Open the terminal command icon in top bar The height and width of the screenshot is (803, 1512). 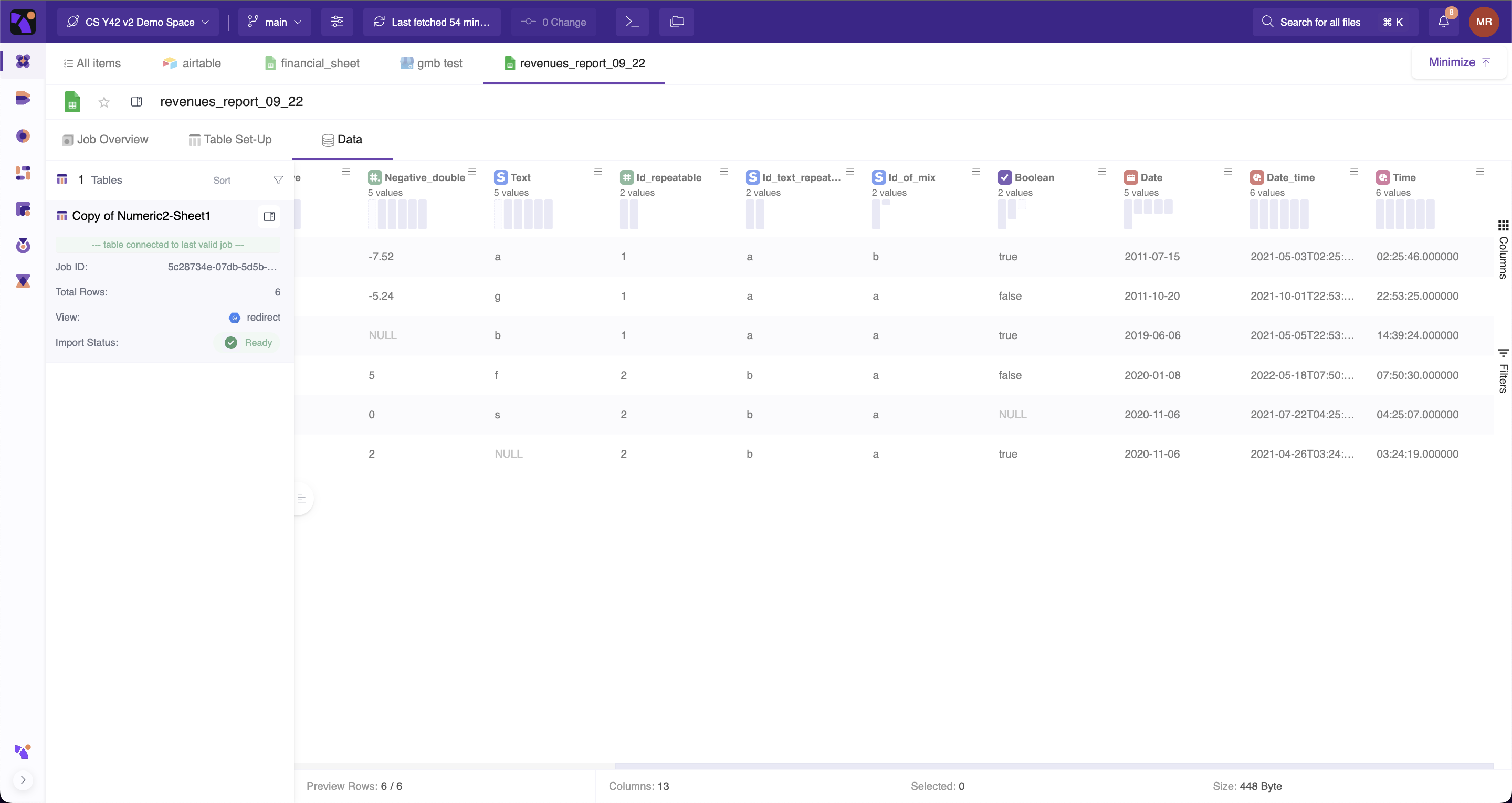632,22
